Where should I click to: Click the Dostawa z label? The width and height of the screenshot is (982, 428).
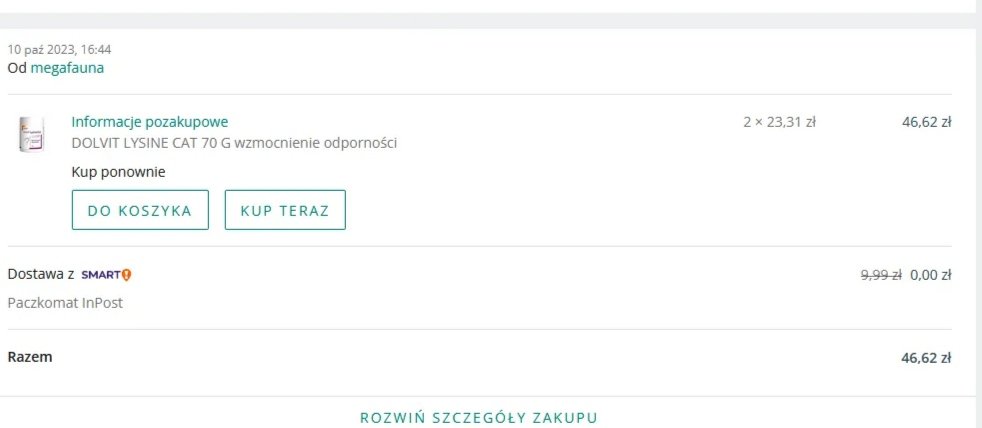click(x=41, y=274)
